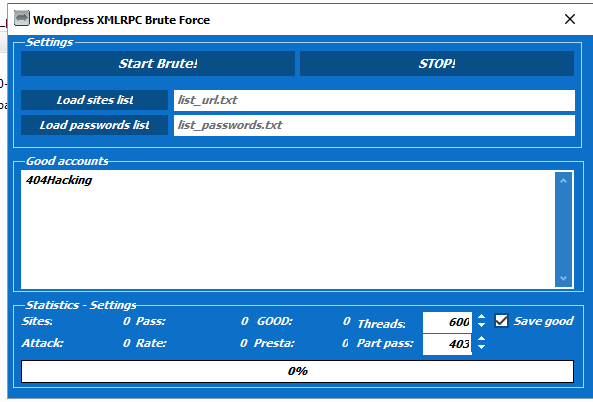Click the Settings group header

tap(49, 42)
